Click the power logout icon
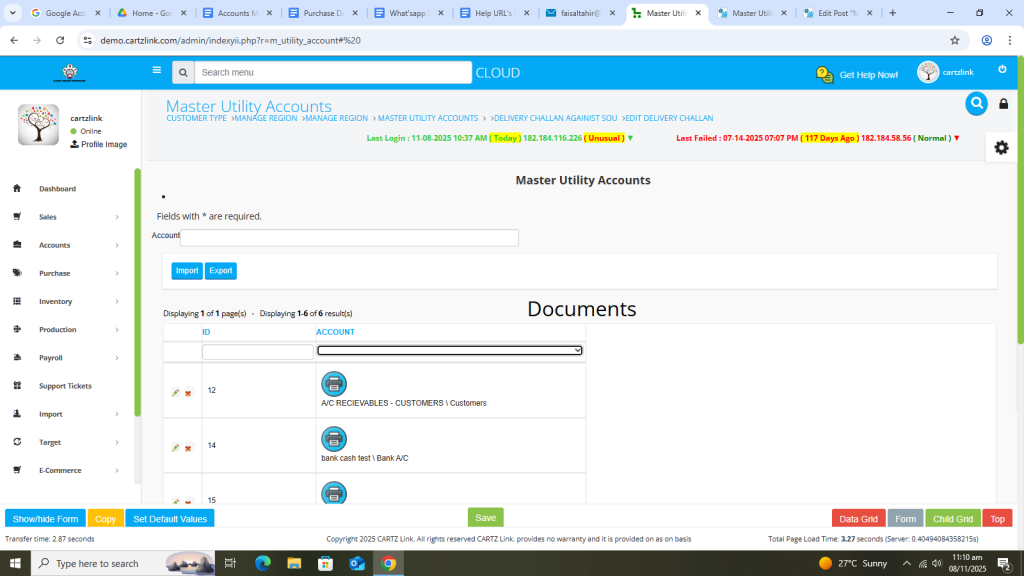Screen dimensions: 1024x576 coord(1002,70)
